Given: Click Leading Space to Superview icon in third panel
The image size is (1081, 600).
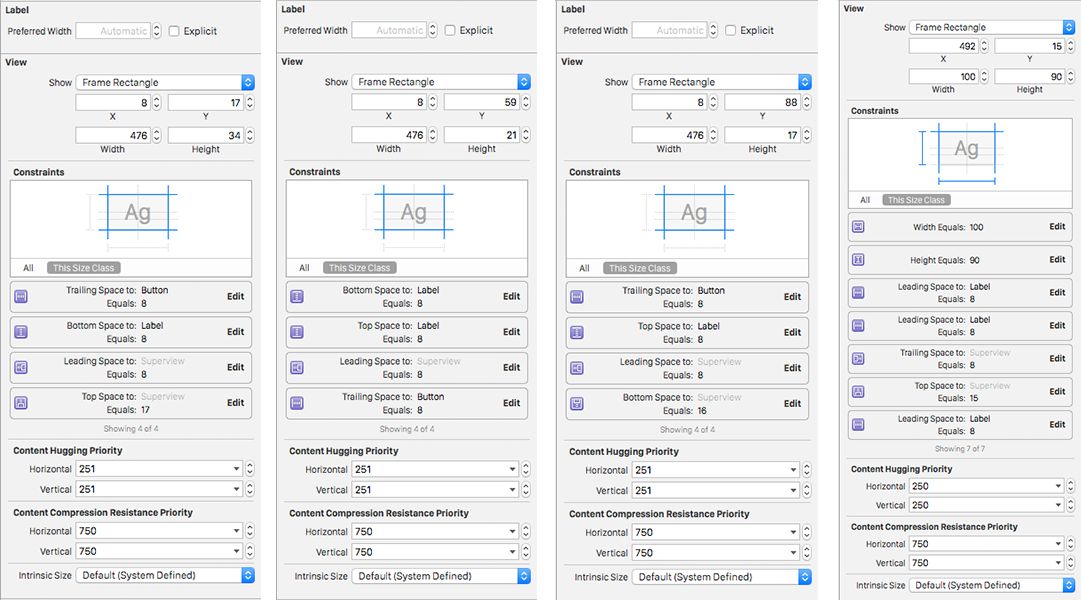Looking at the screenshot, I should (x=577, y=368).
